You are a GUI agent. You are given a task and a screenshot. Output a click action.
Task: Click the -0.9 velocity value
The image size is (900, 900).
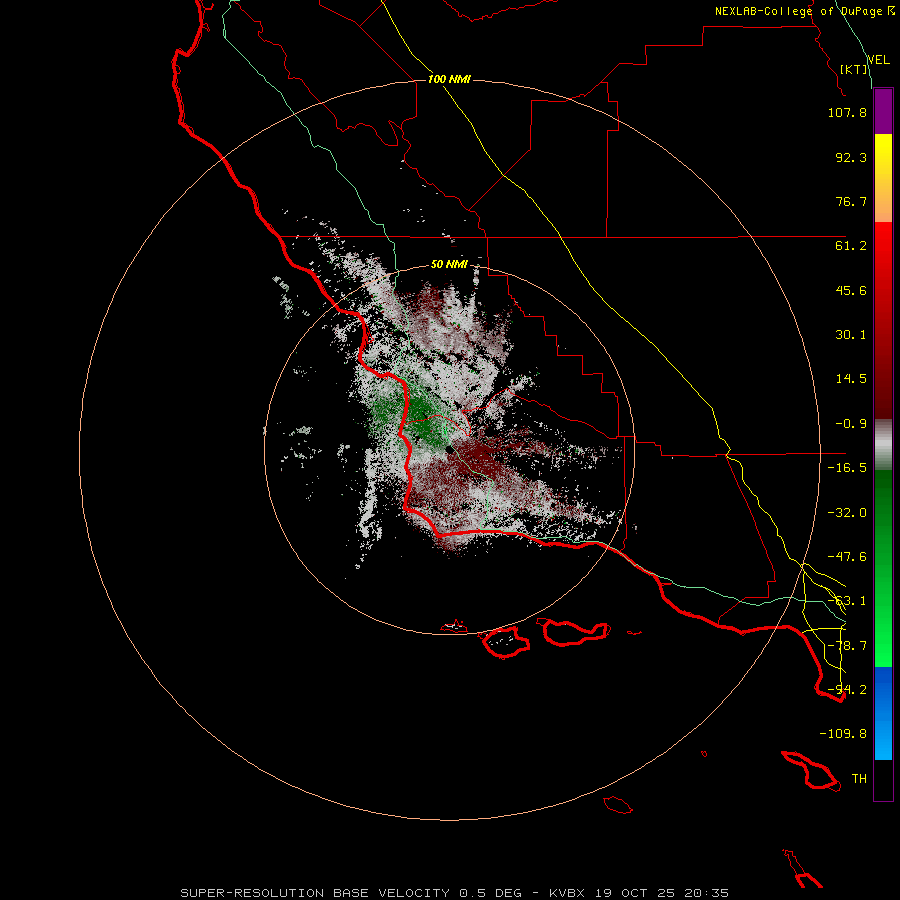(x=851, y=424)
